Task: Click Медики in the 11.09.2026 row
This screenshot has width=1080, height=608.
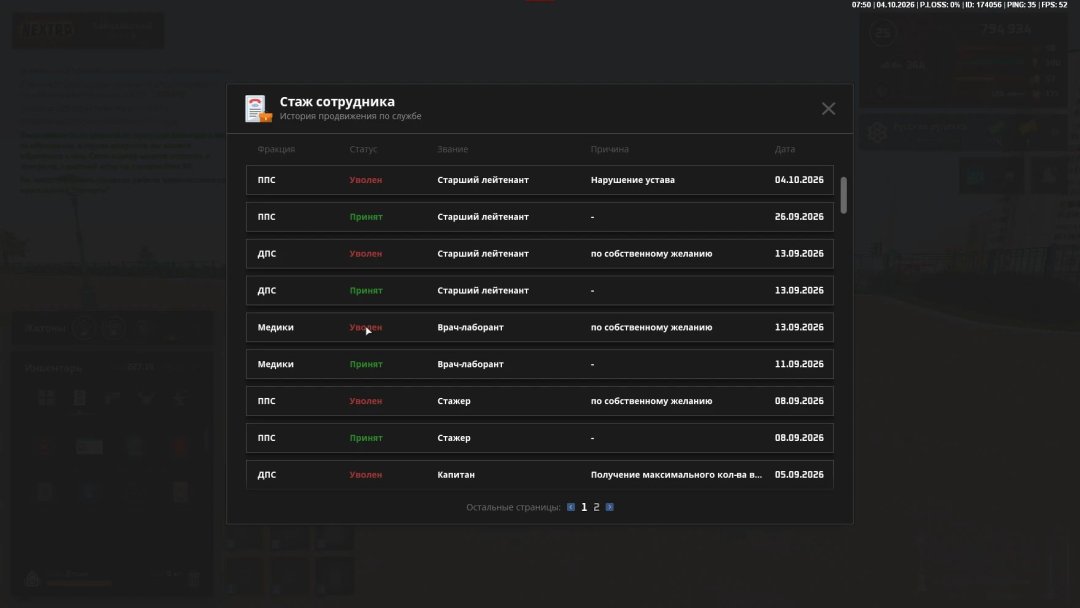Action: [x=276, y=364]
